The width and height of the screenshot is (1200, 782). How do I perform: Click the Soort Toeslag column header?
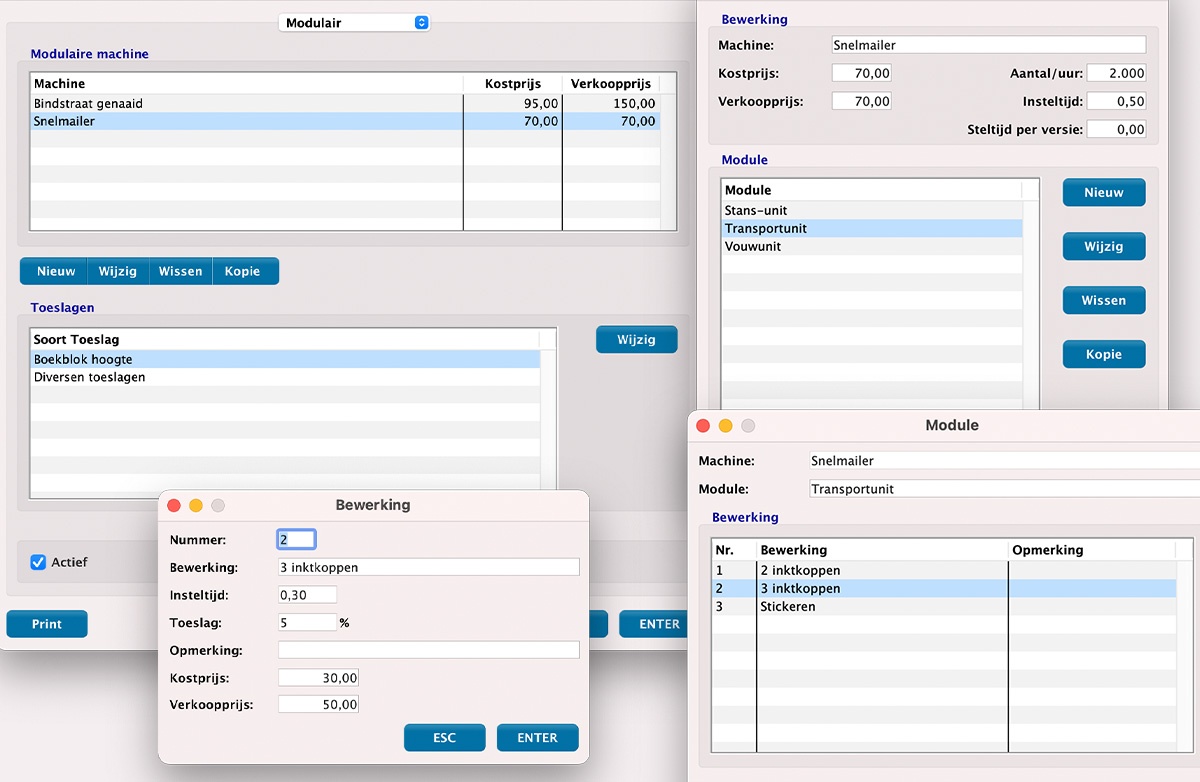(x=286, y=340)
